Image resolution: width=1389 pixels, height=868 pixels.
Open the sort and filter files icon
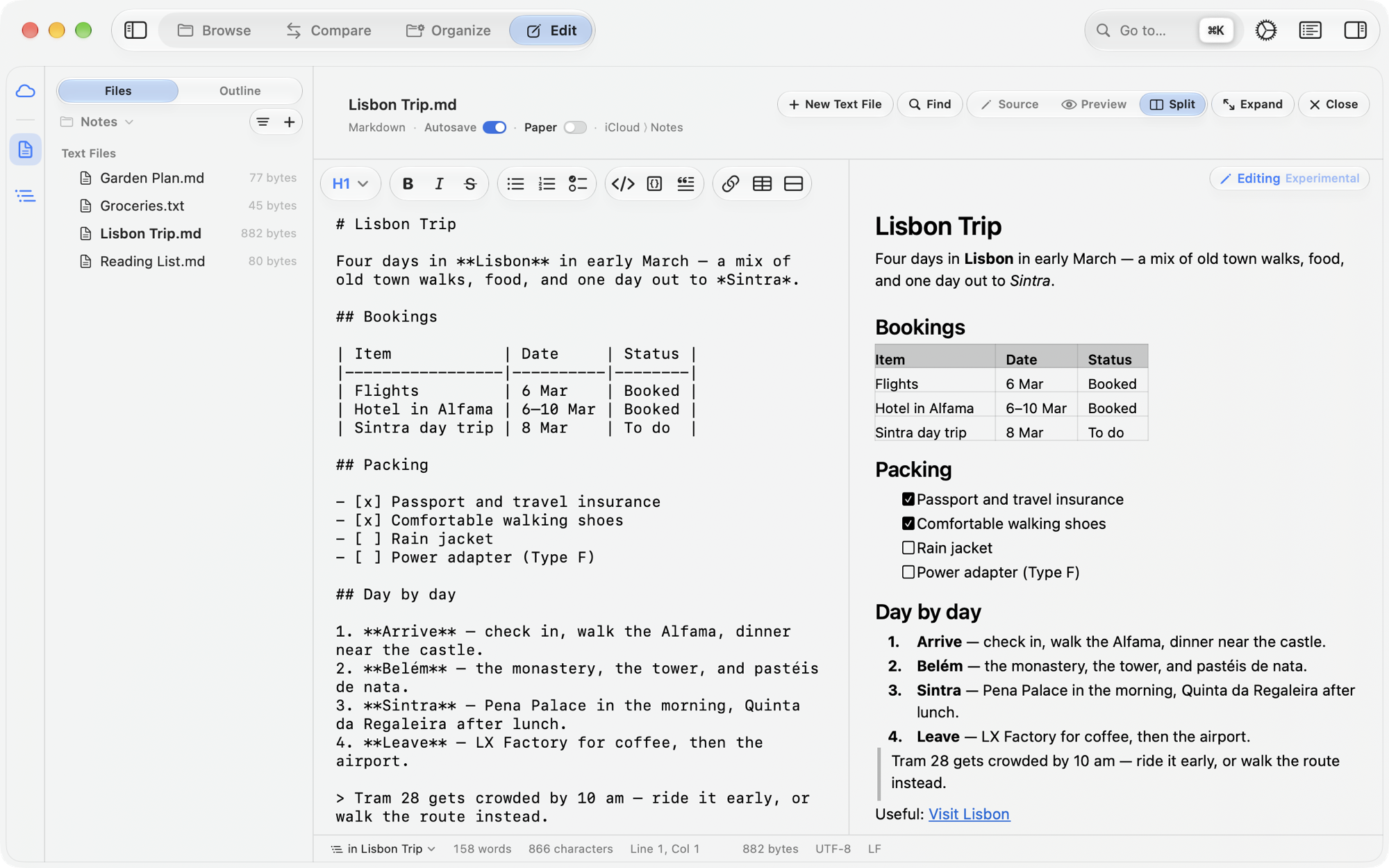pos(263,122)
